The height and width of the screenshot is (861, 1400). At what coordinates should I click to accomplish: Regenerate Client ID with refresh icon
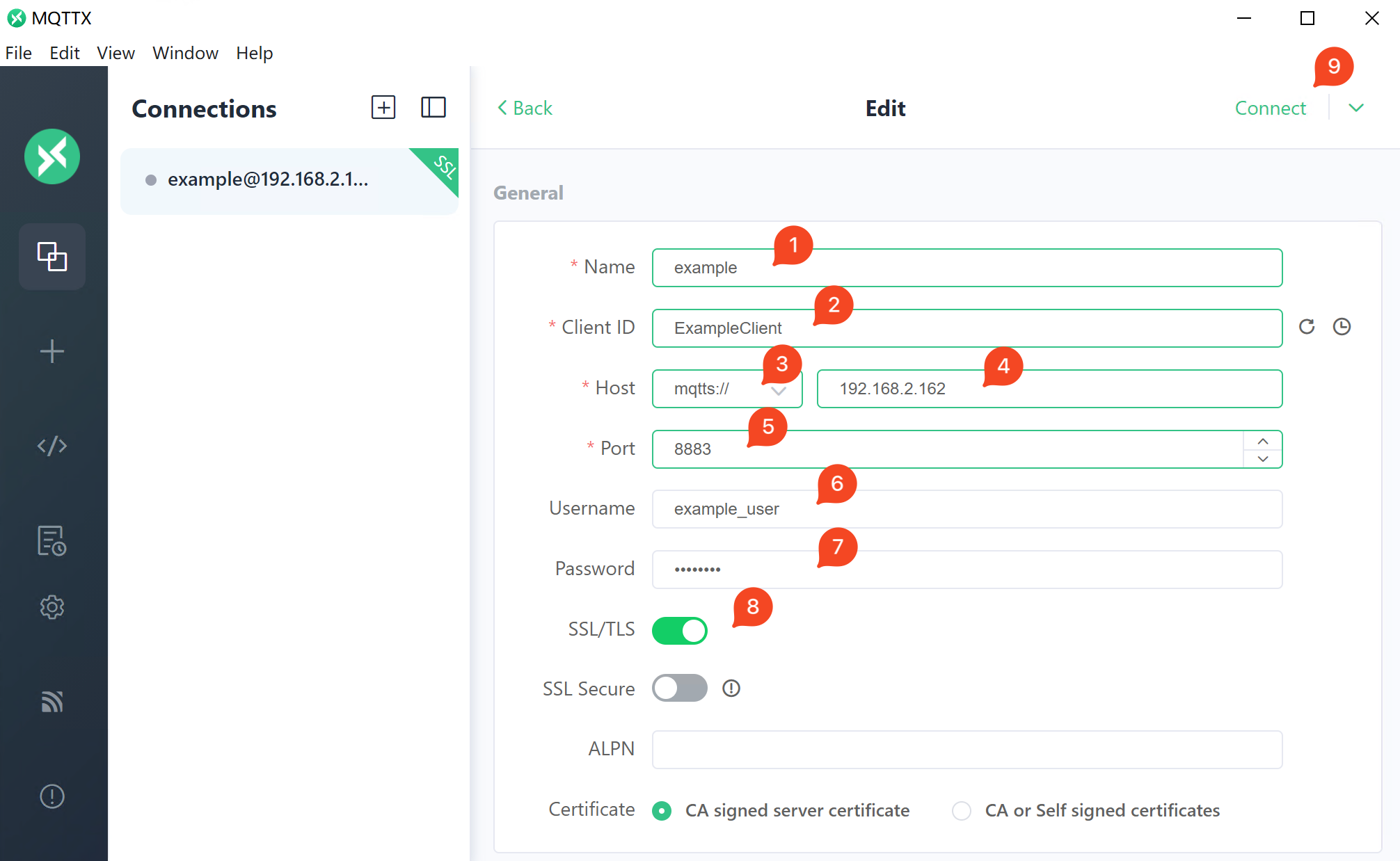point(1307,327)
